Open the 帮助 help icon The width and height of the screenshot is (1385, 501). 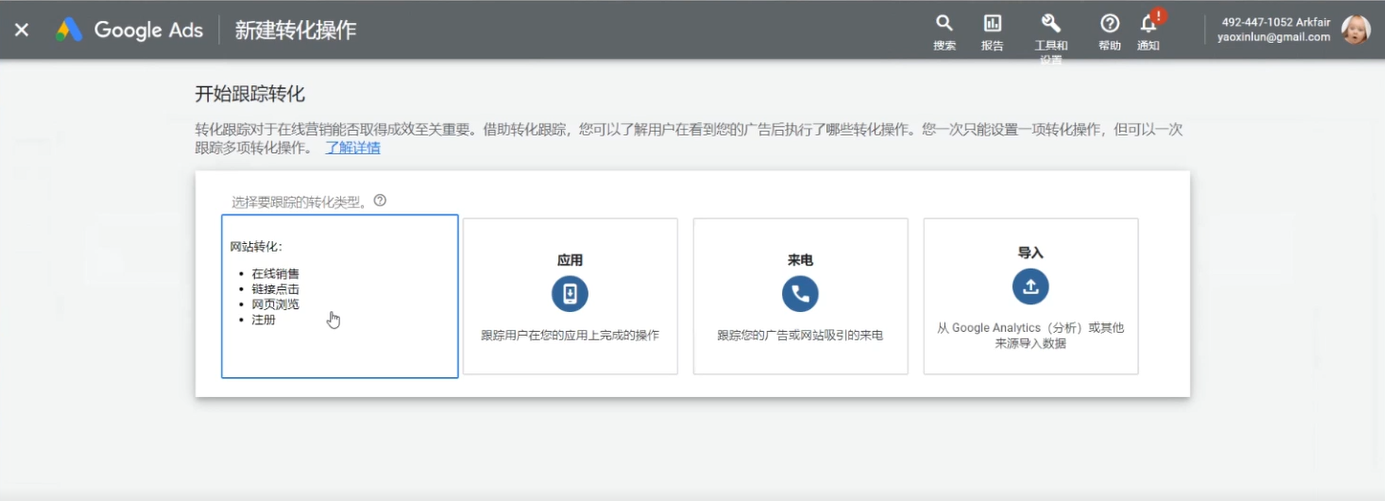(1109, 32)
